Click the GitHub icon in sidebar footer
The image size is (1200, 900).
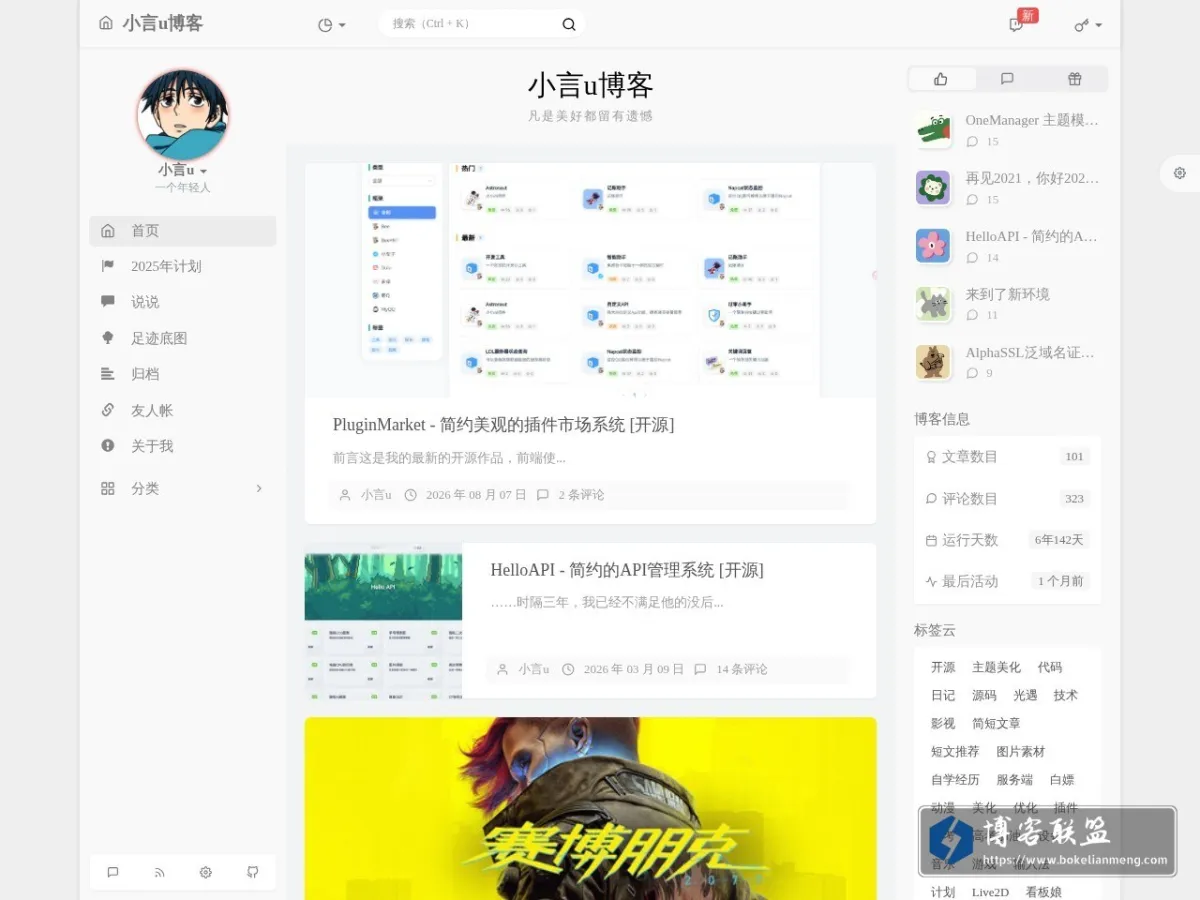point(252,872)
